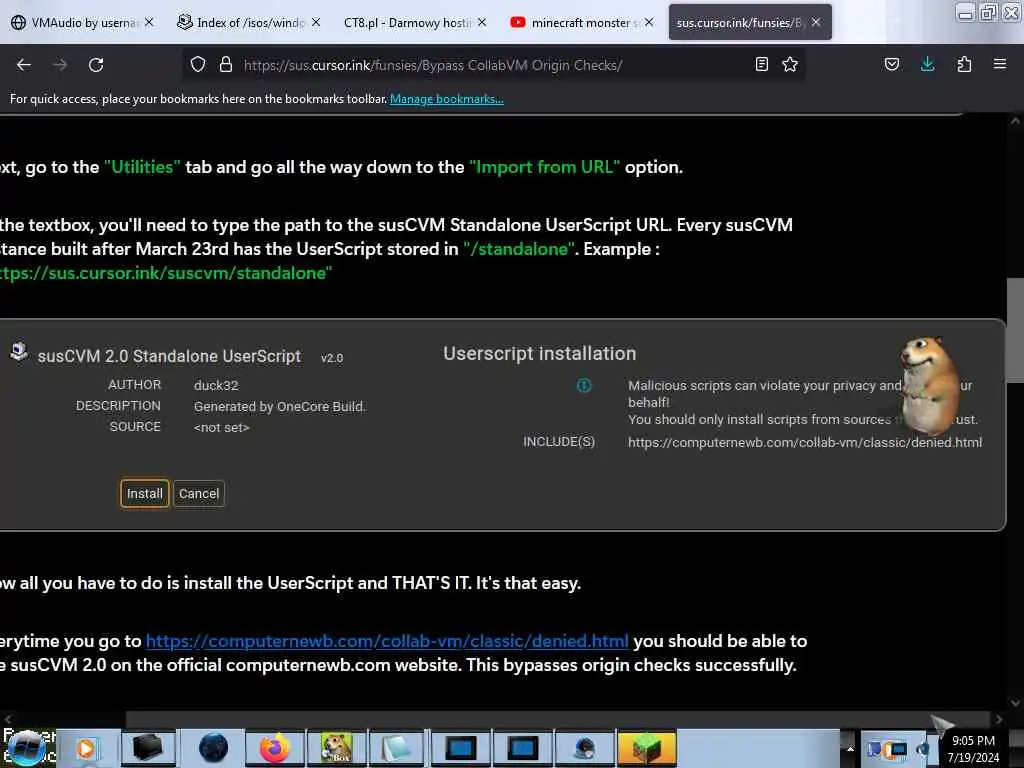Click the green sus.cursor.ink/suscvm/standalone URL text
Screen dimensions: 1024x768
pos(166,274)
